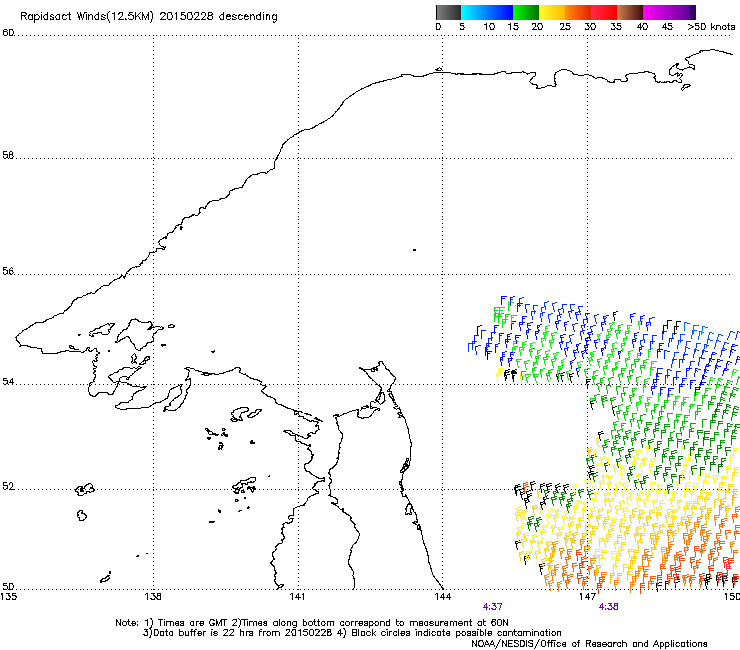The image size is (740, 650).
Task: Click the latitude label '54'
Action: coord(8,381)
